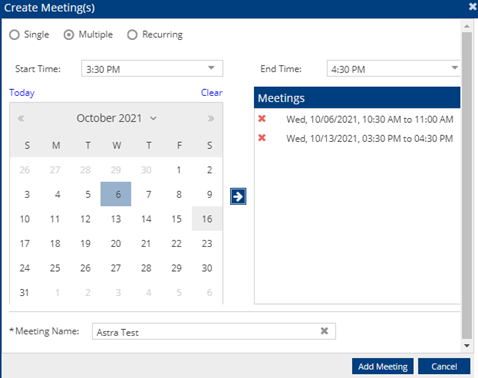Choose October 18 on the calendar
The height and width of the screenshot is (378, 478).
pyautogui.click(x=55, y=243)
